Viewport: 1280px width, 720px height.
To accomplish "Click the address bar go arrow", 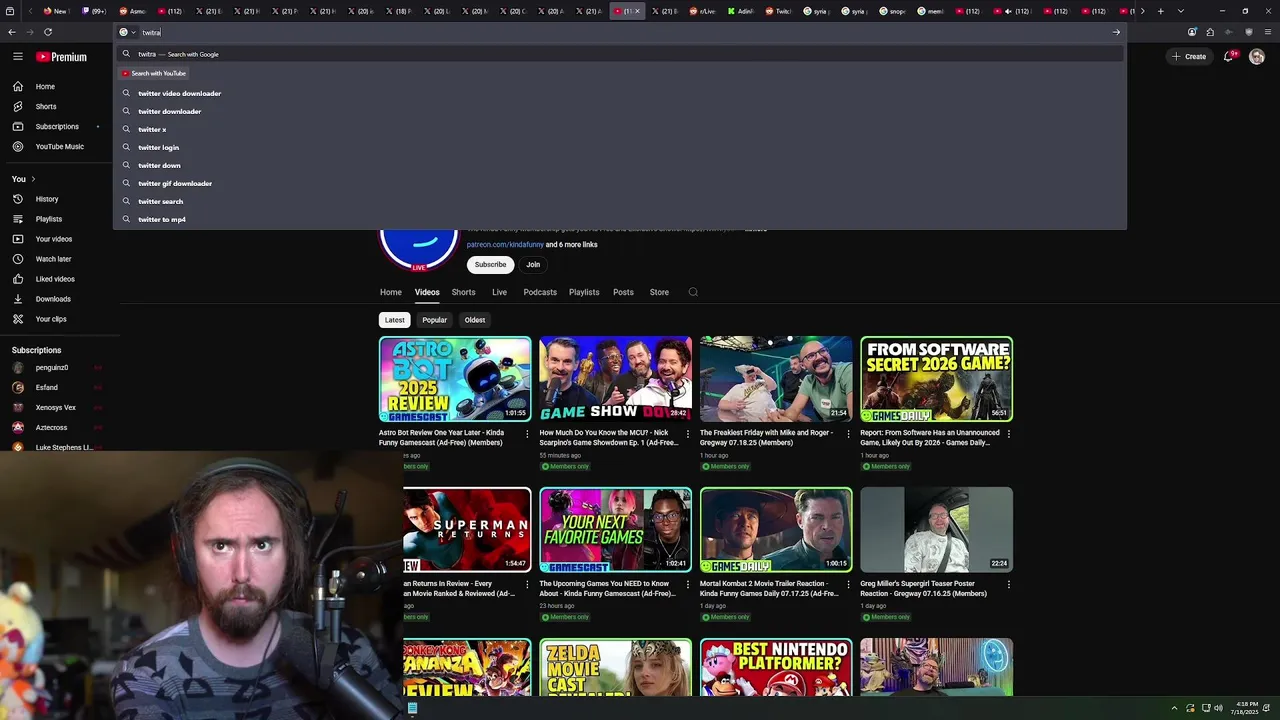I will click(x=1116, y=32).
